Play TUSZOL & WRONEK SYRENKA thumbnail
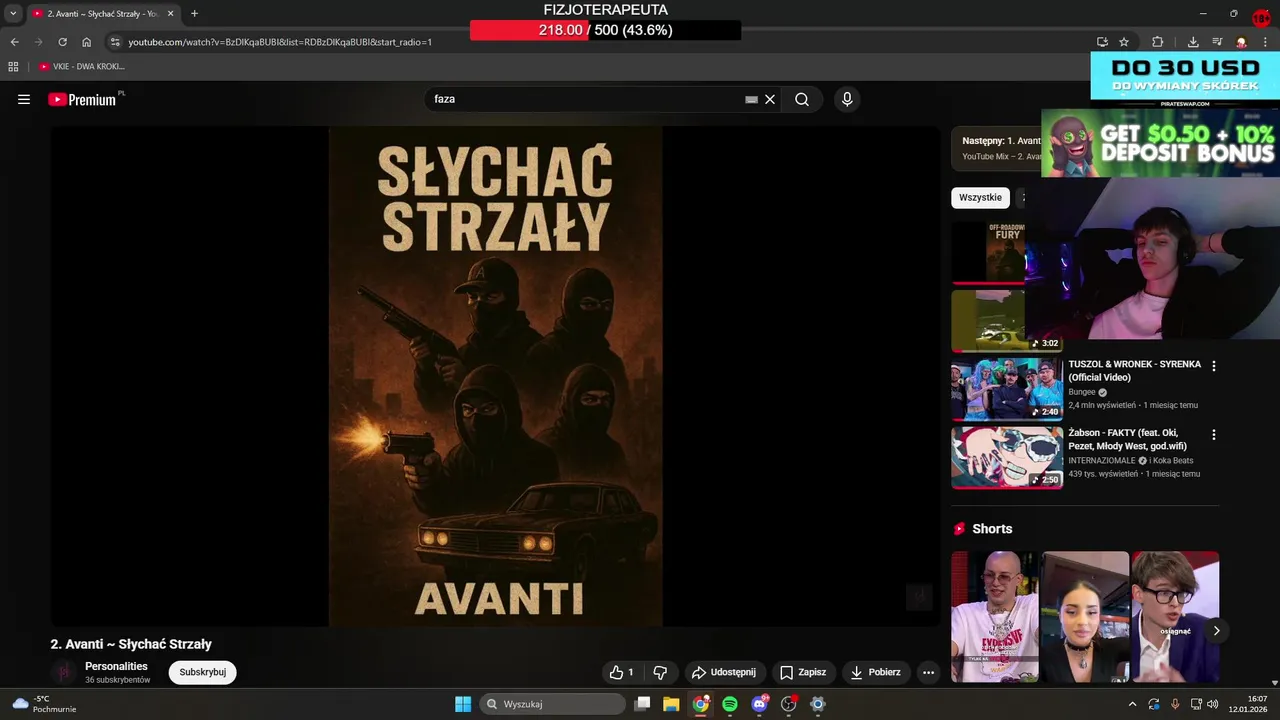 1007,388
